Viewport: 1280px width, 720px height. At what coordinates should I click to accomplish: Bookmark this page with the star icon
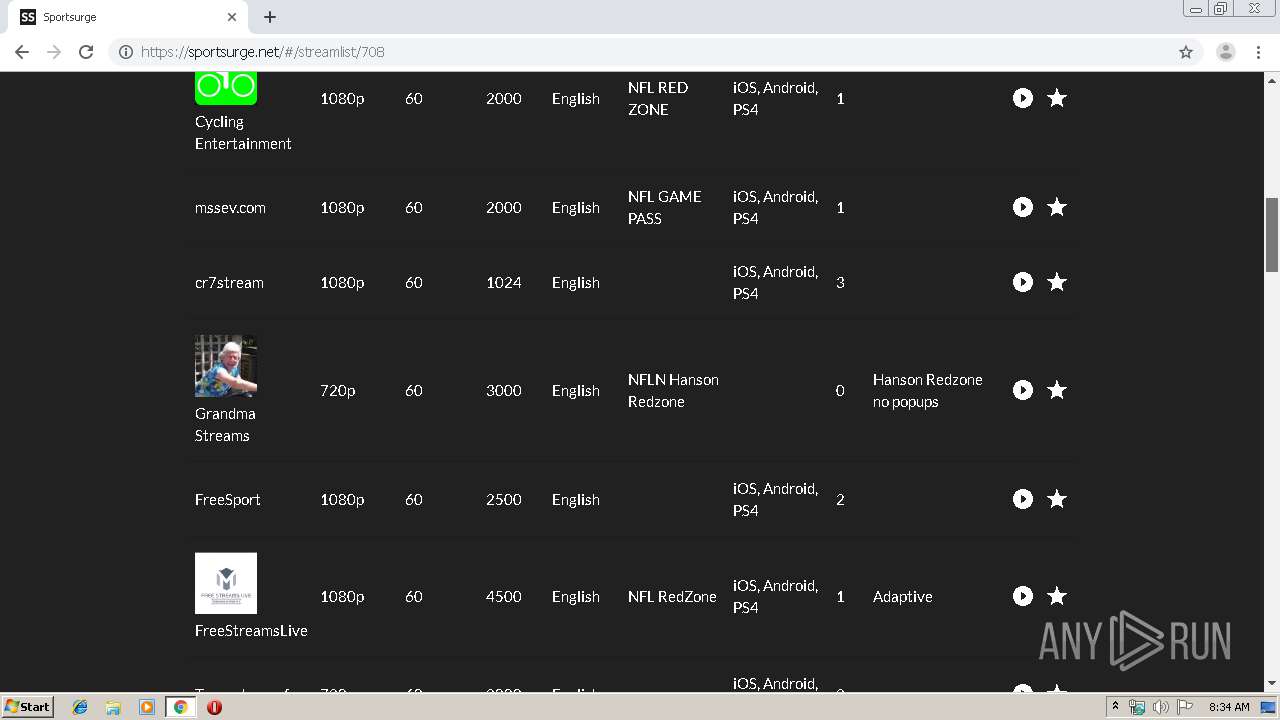click(1186, 52)
